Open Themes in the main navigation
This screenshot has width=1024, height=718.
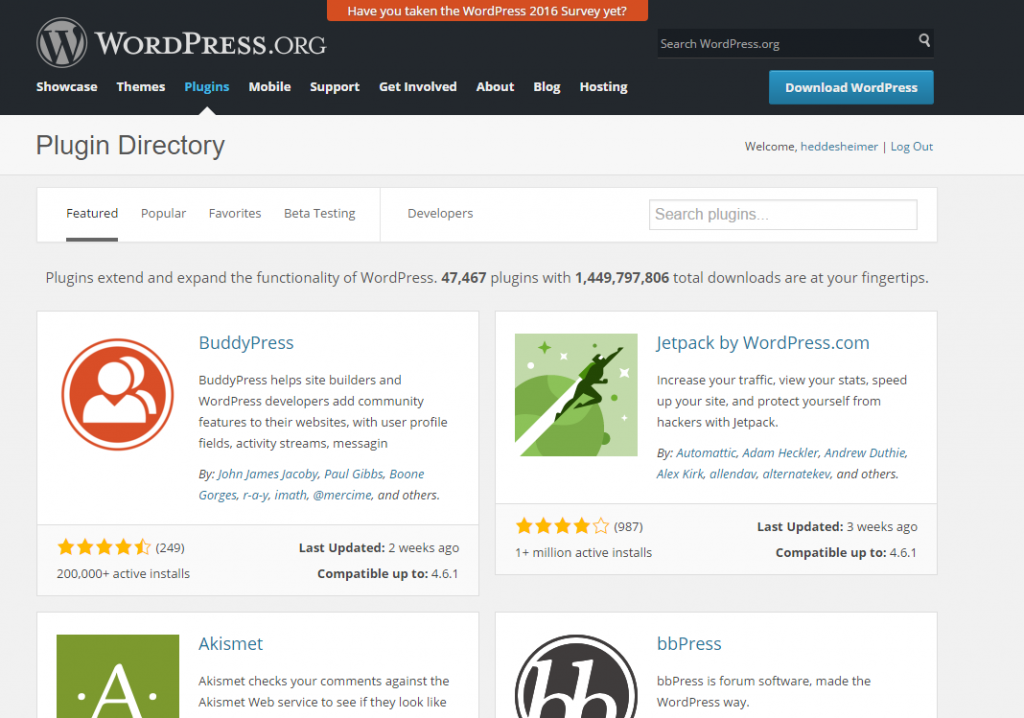(x=141, y=87)
